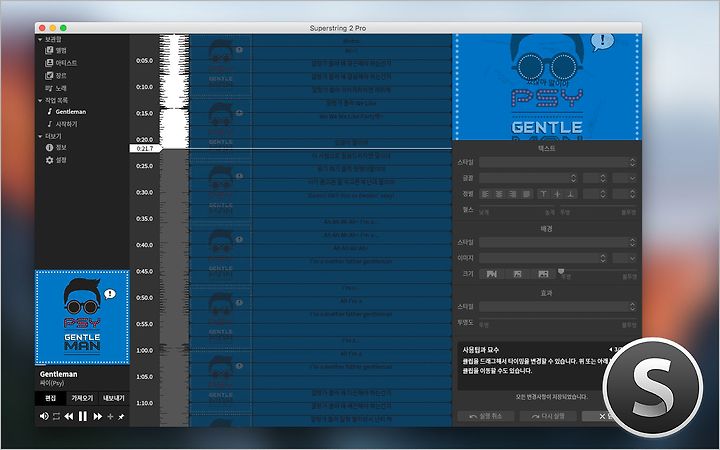Align text right in 정렬 row
The width and height of the screenshot is (720, 450).
[513, 194]
